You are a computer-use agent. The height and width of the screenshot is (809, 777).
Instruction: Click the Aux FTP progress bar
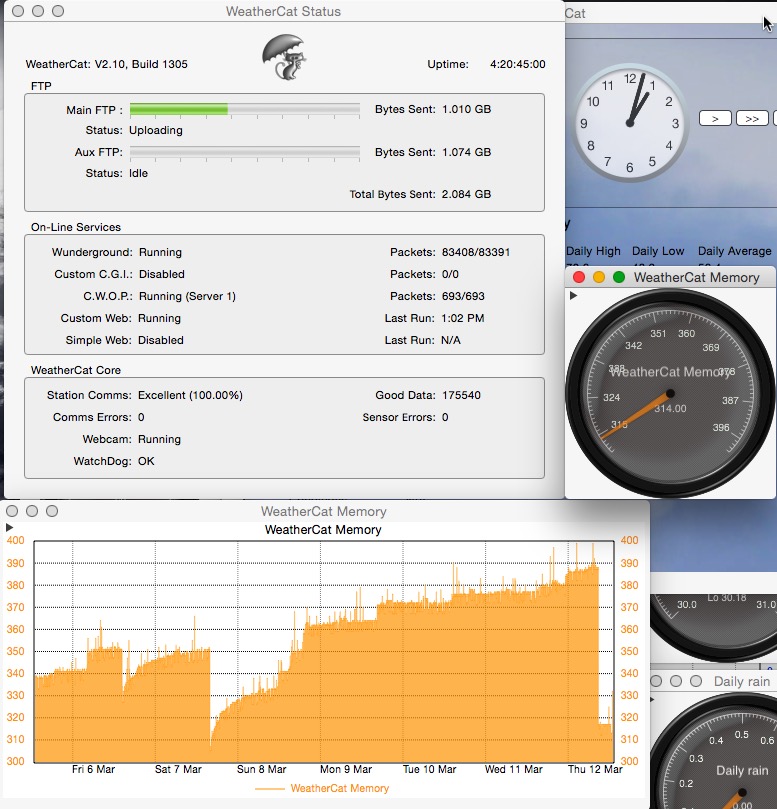pyautogui.click(x=245, y=152)
